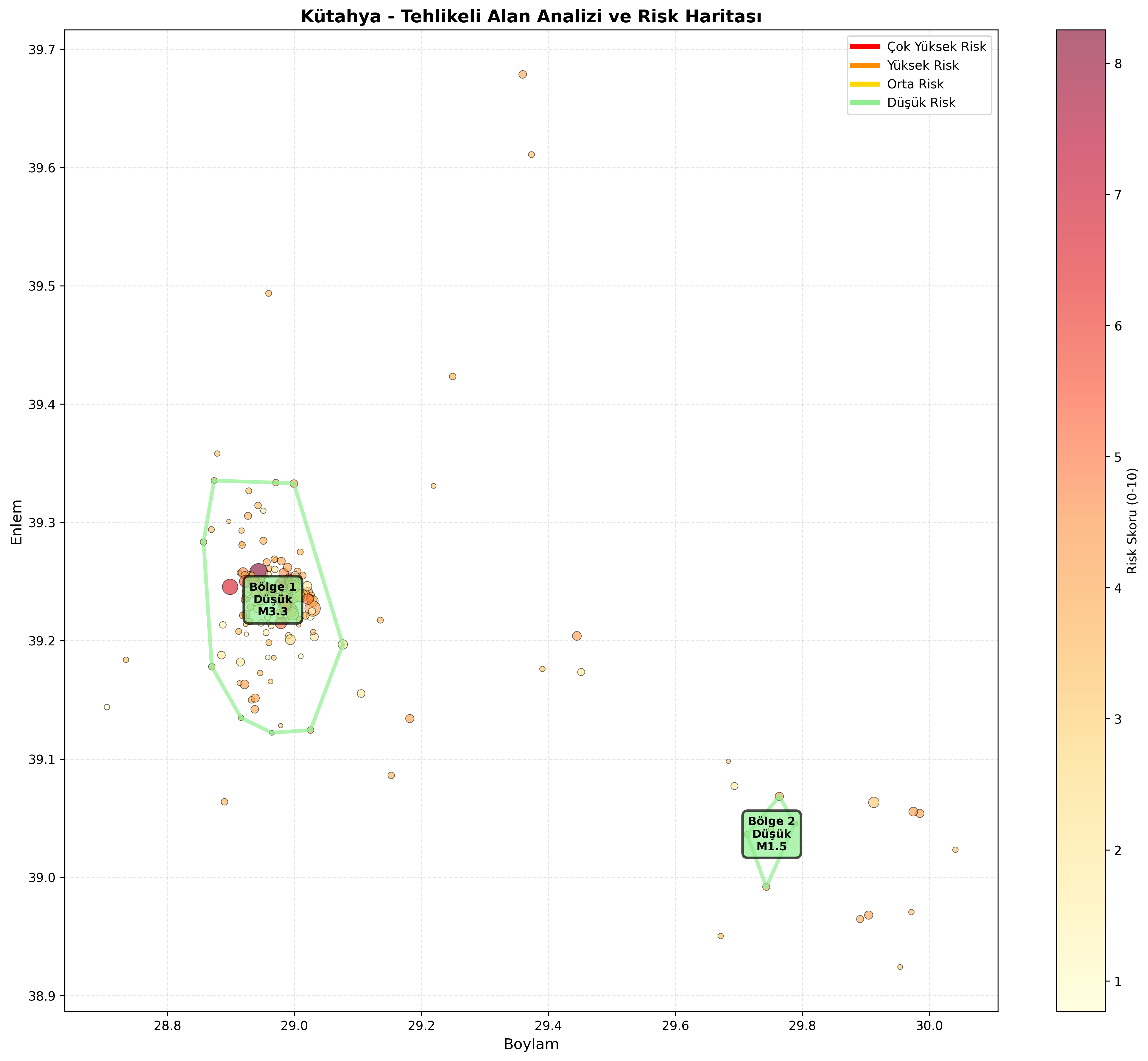Image resolution: width=1148 pixels, height=1061 pixels.
Task: Select the 'Düşük Risk' legend label
Action: pos(921,103)
